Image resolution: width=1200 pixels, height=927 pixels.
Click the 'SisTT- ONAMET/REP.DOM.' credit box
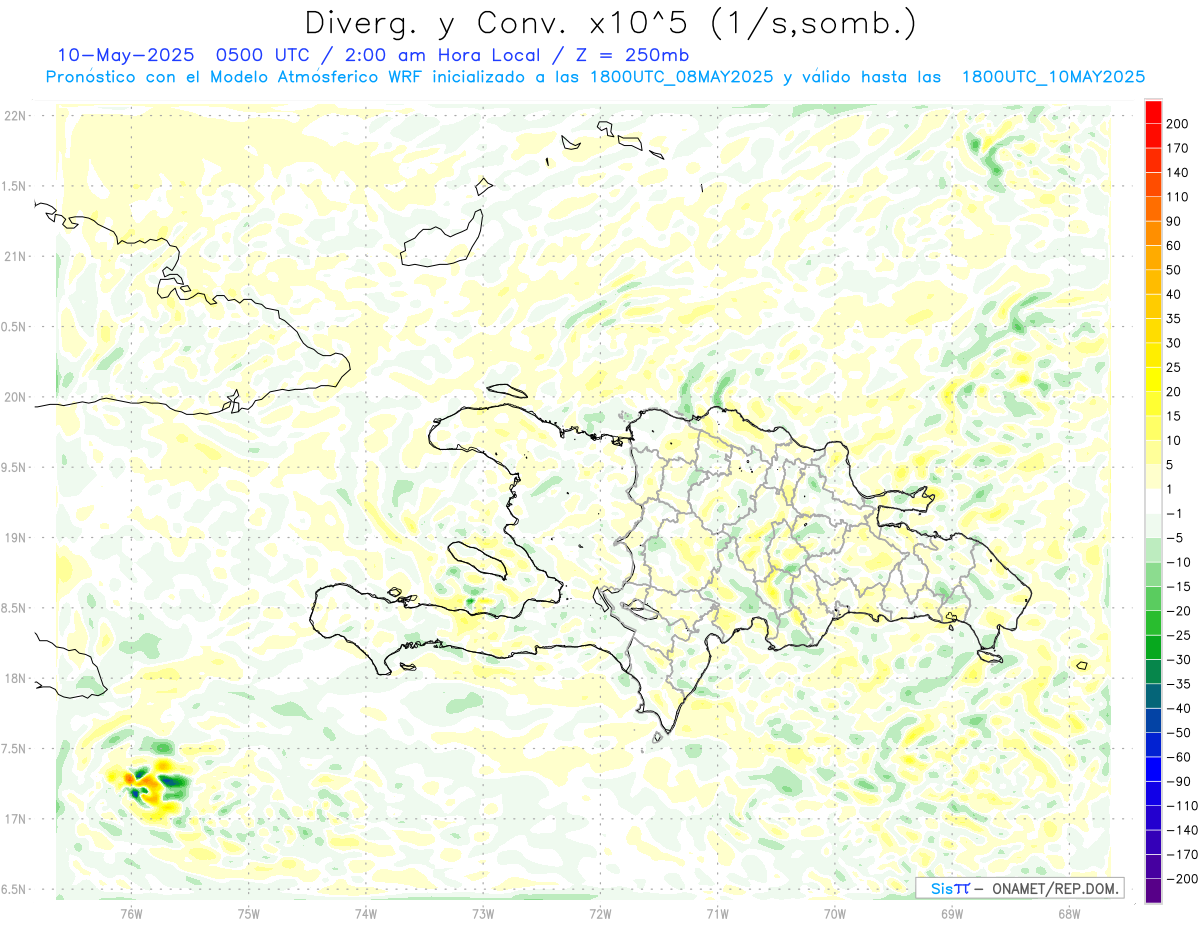(x=1019, y=888)
